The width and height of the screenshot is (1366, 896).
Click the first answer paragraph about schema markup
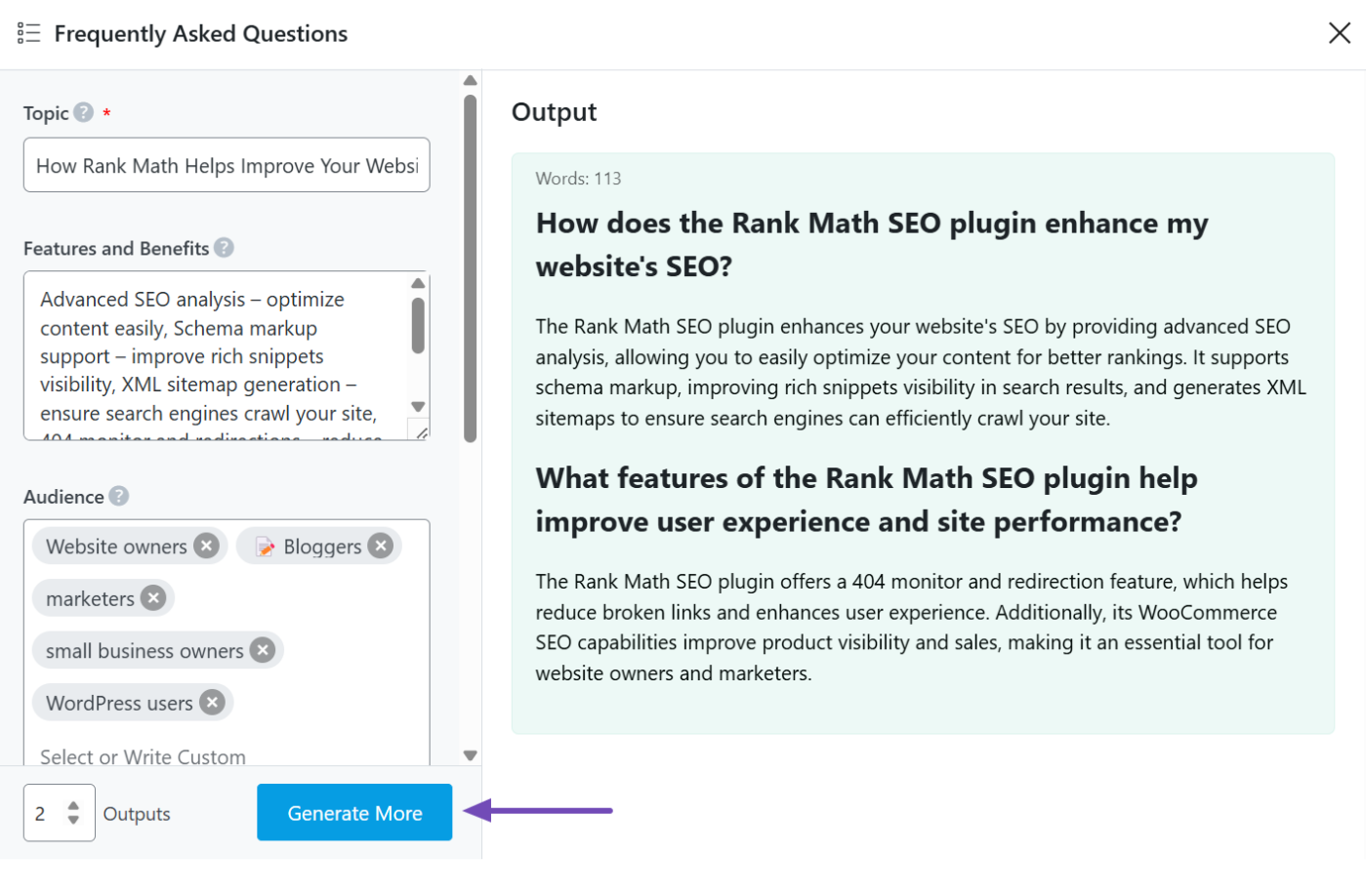921,372
